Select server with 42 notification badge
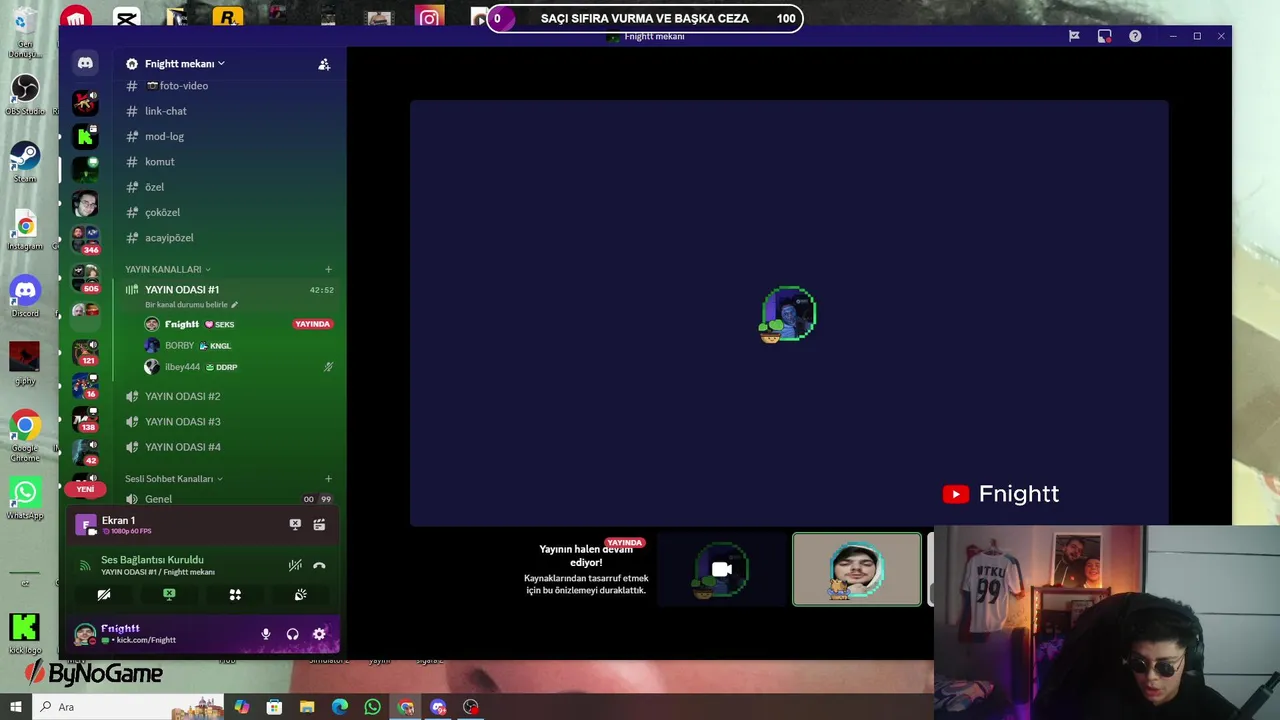 85,452
